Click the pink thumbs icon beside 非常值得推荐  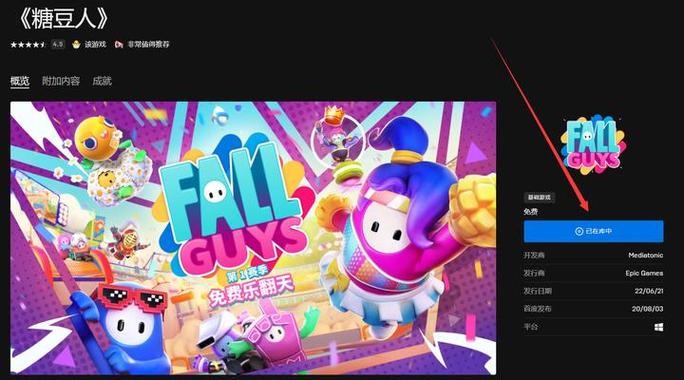coord(119,44)
